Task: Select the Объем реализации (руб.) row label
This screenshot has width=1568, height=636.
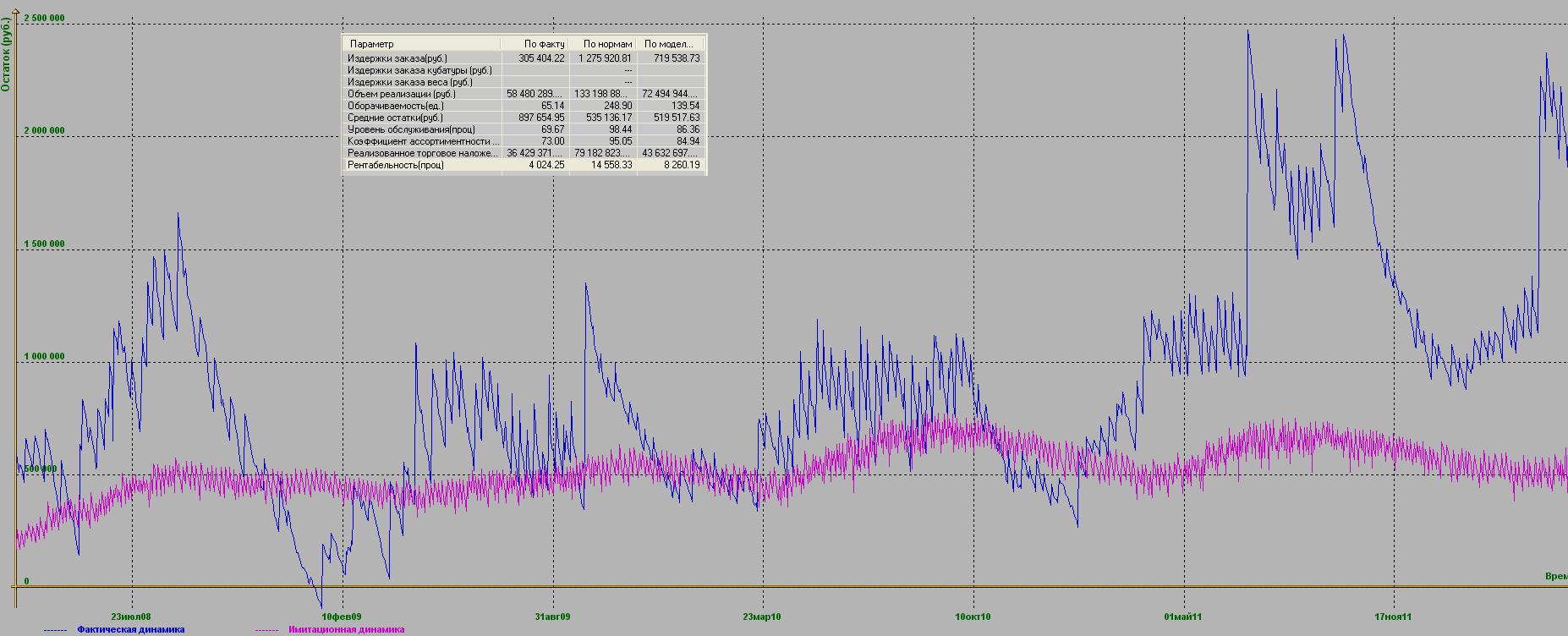Action: (x=402, y=94)
